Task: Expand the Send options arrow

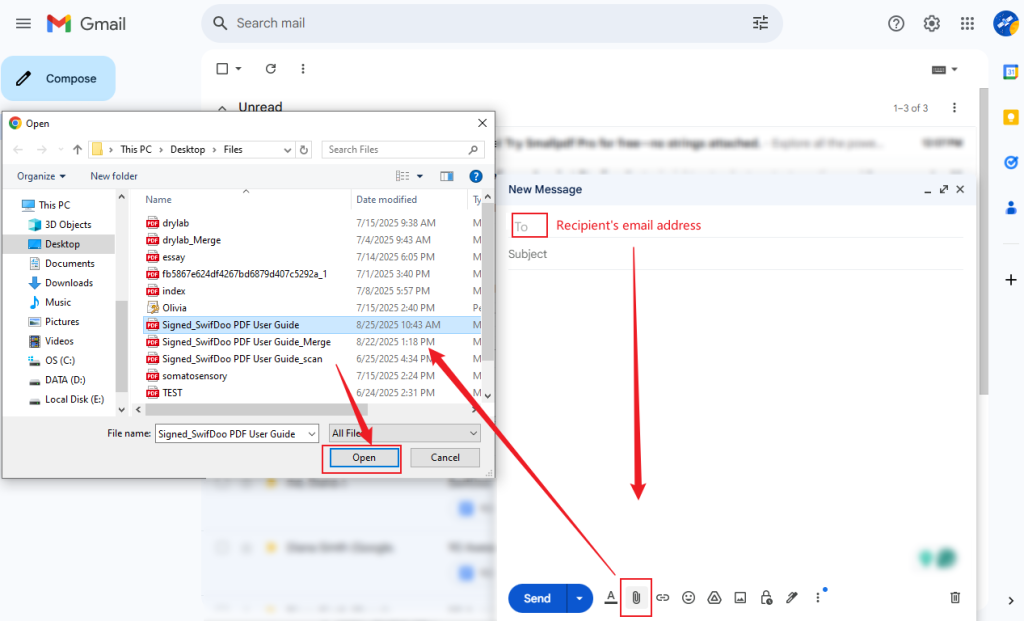Action: coord(578,597)
